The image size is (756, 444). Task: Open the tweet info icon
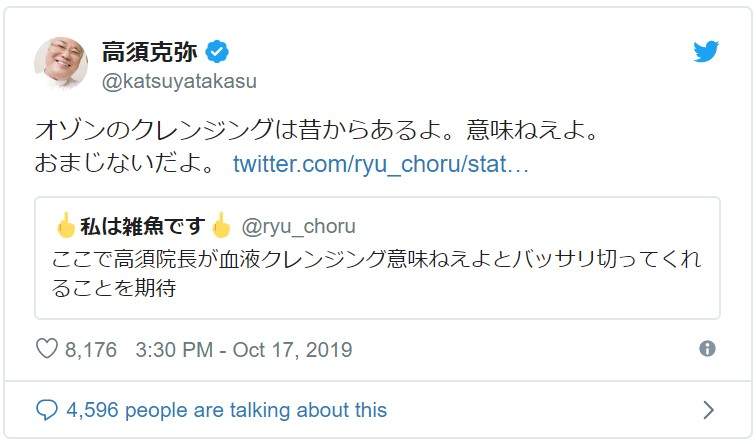click(x=707, y=349)
